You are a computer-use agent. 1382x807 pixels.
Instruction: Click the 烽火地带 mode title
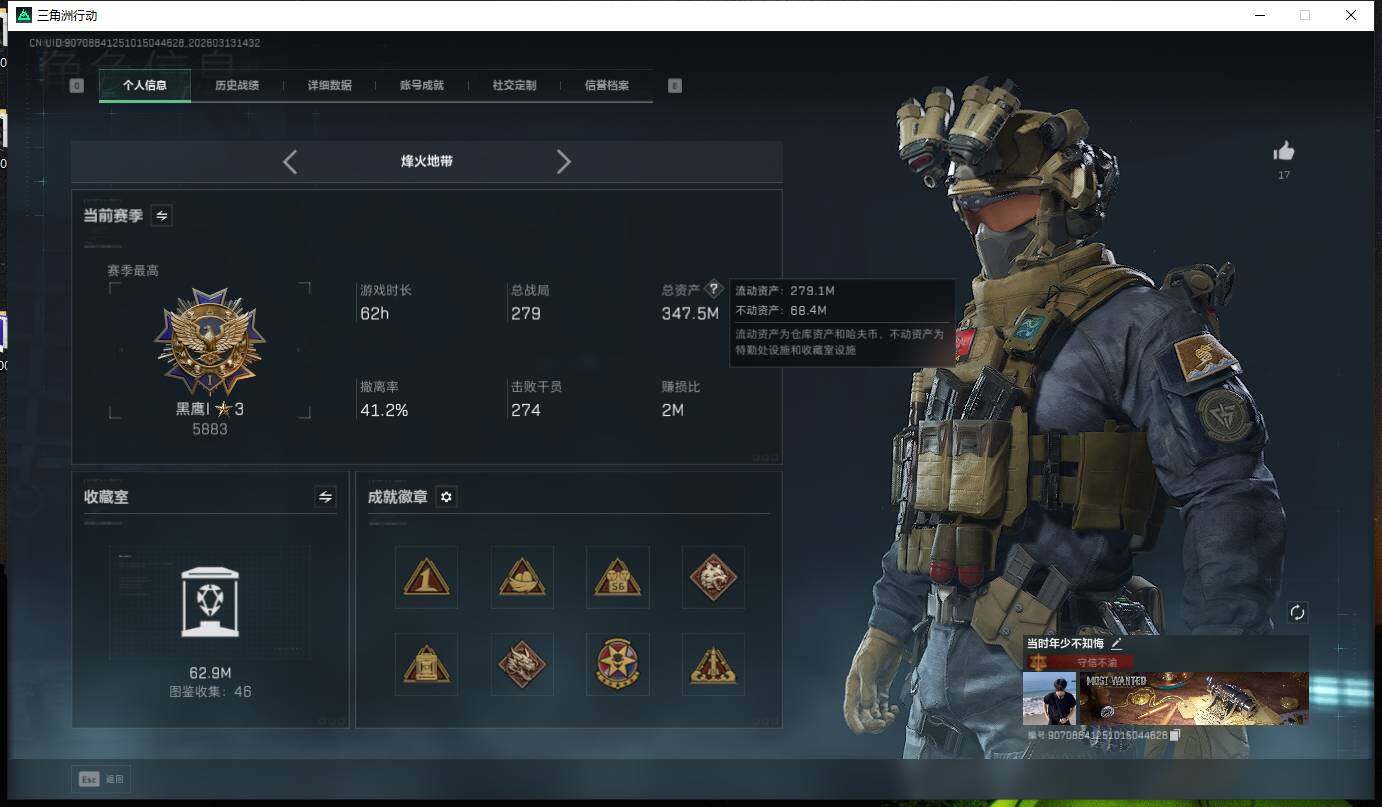pyautogui.click(x=427, y=161)
